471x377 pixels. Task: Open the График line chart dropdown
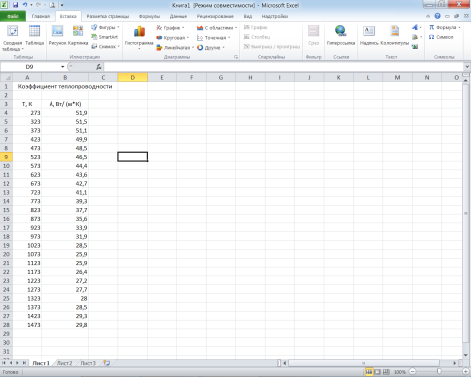point(170,28)
